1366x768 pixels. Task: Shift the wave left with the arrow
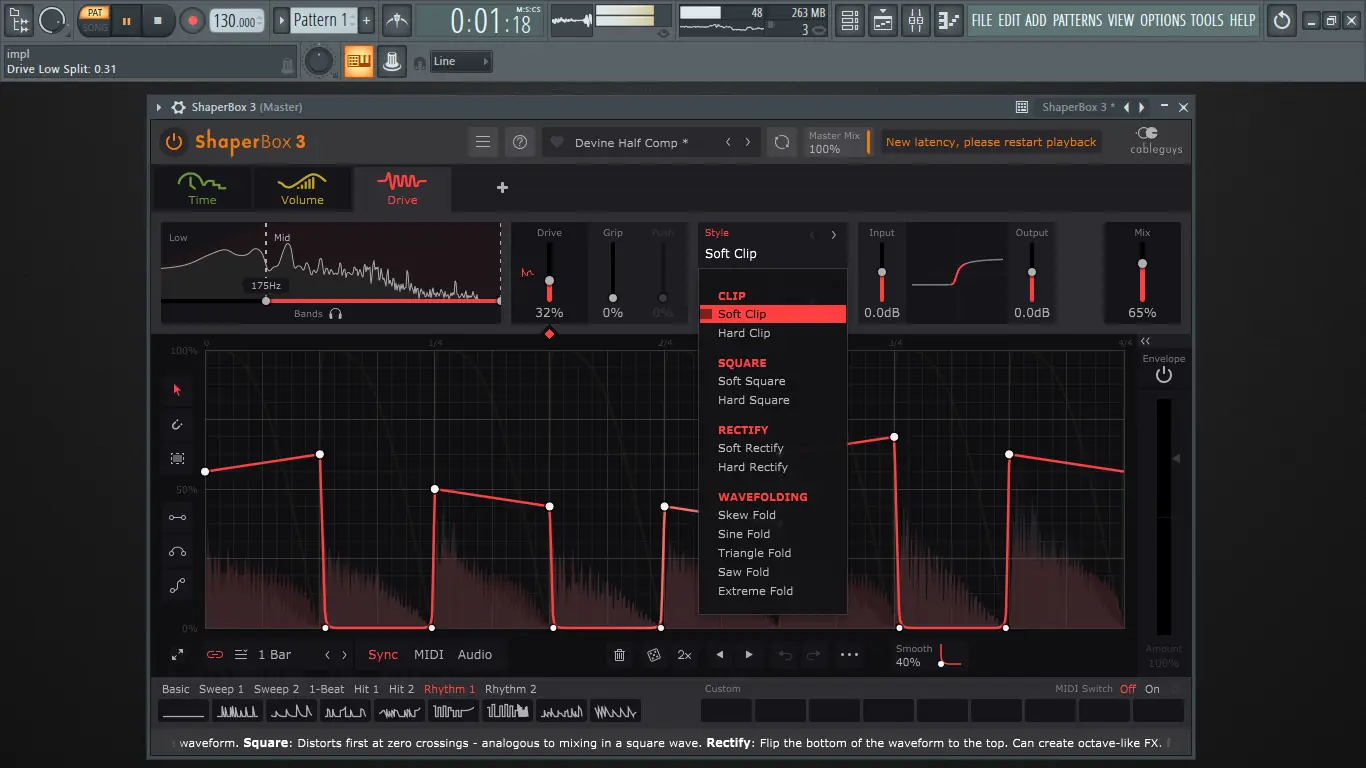point(720,655)
